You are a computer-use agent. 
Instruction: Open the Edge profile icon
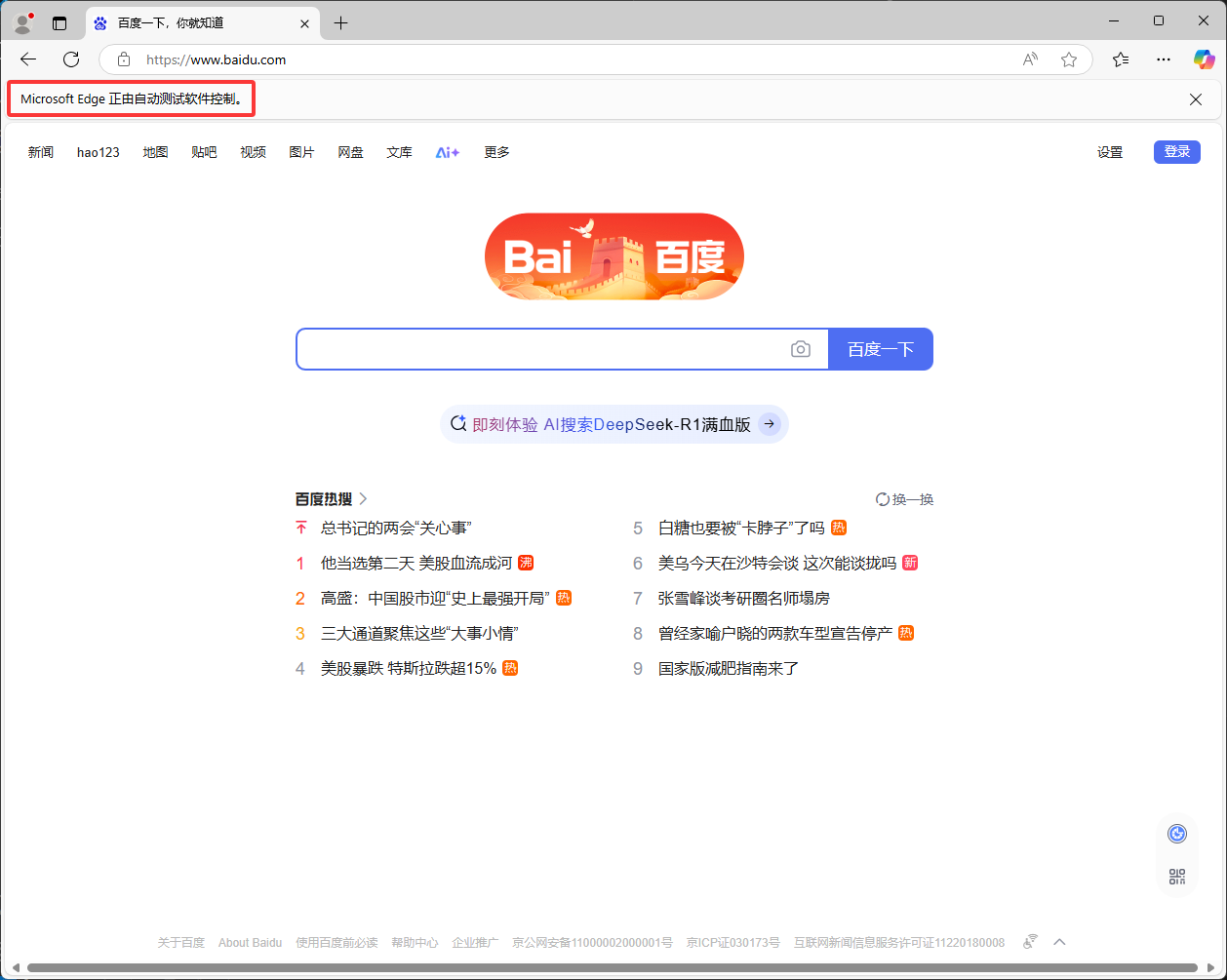coord(23,23)
